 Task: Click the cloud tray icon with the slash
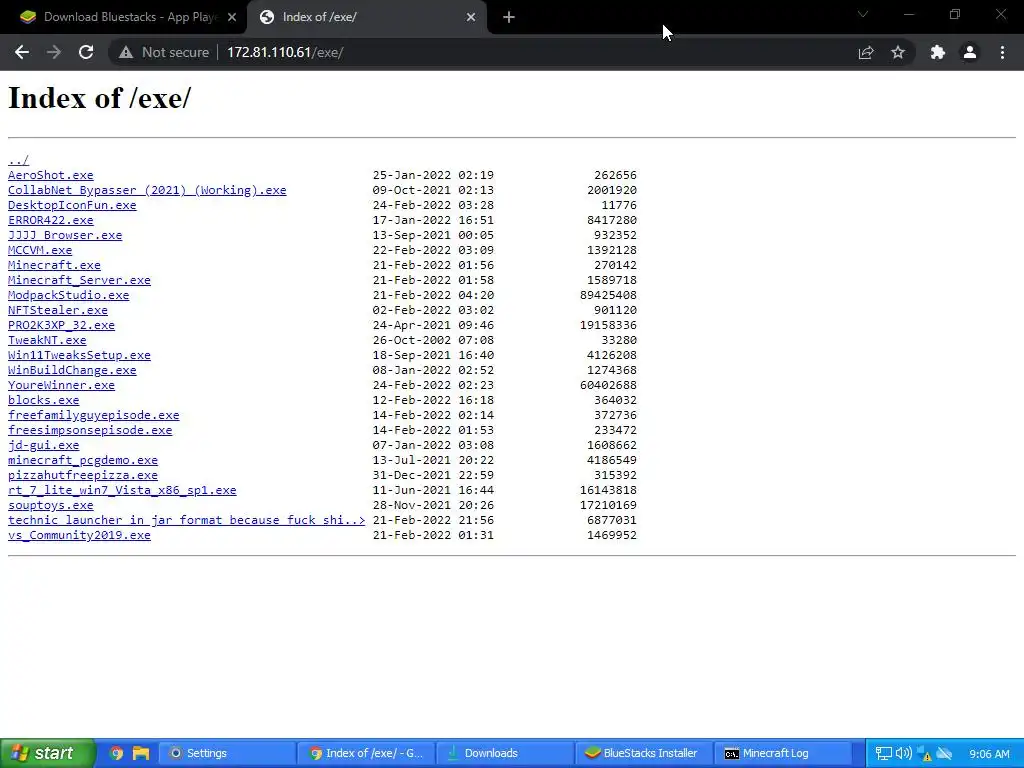944,754
